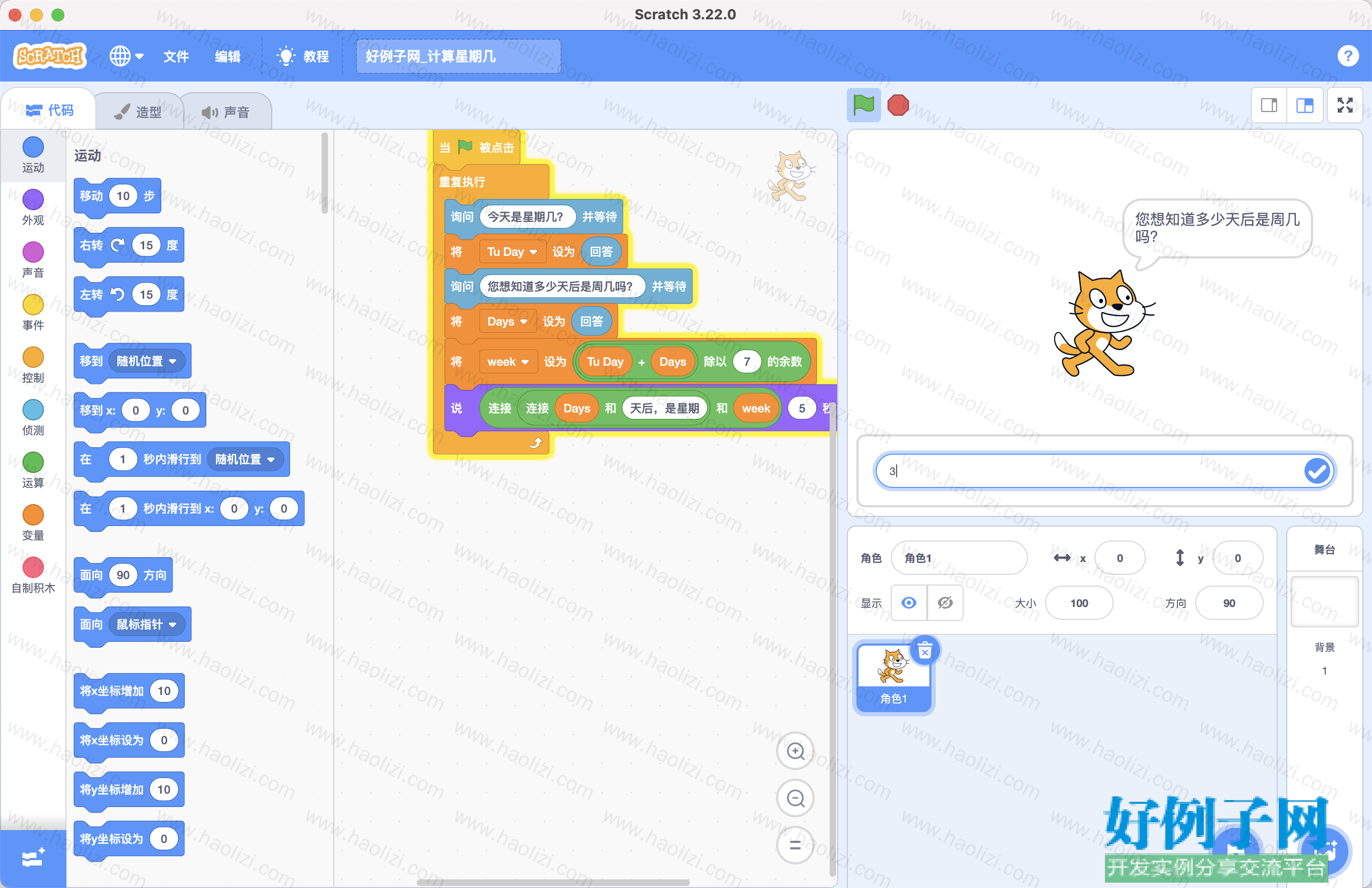1372x888 pixels.
Task: Open the 文件 menu
Action: [176, 56]
